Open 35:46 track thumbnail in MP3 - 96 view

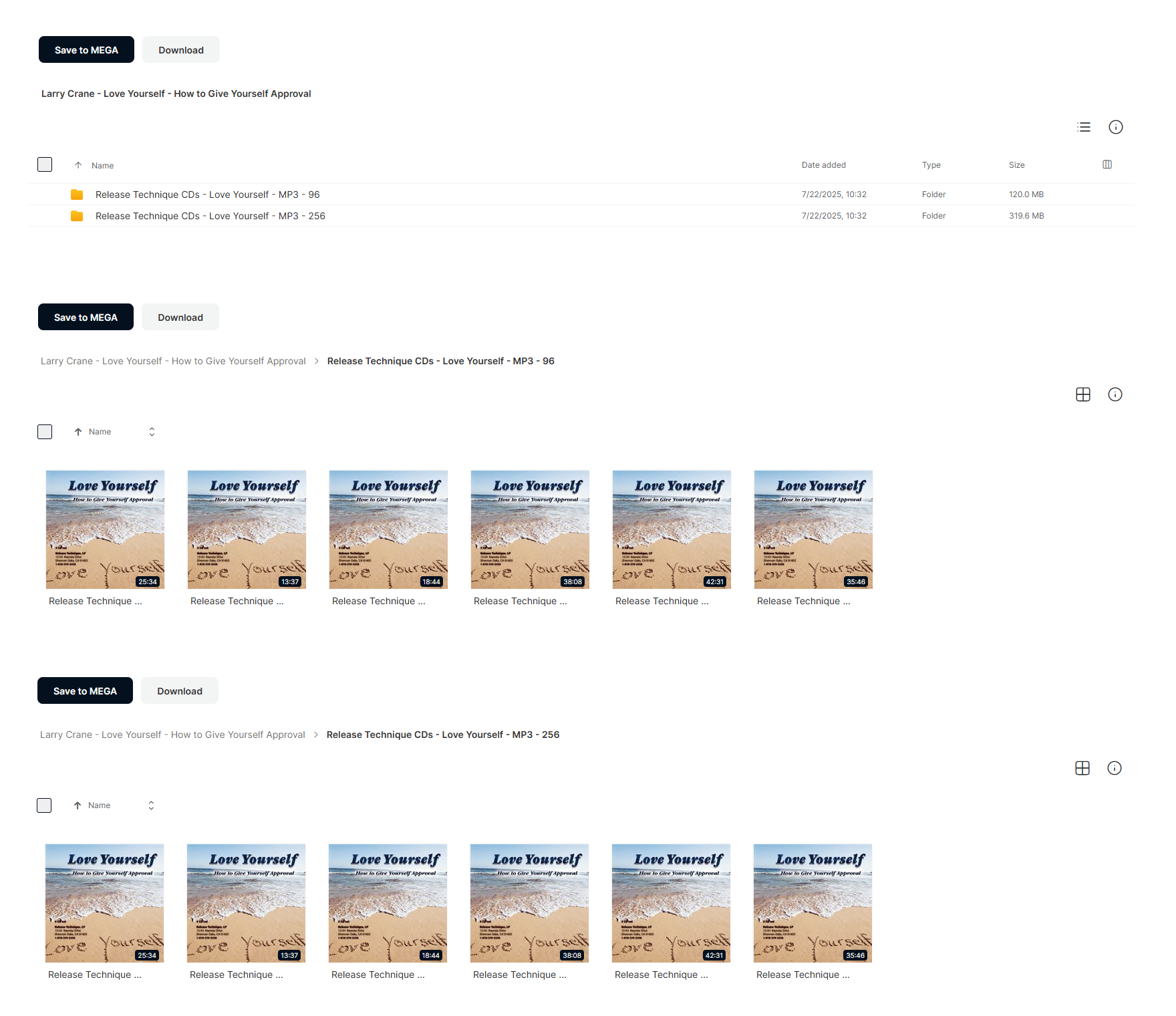pos(813,529)
